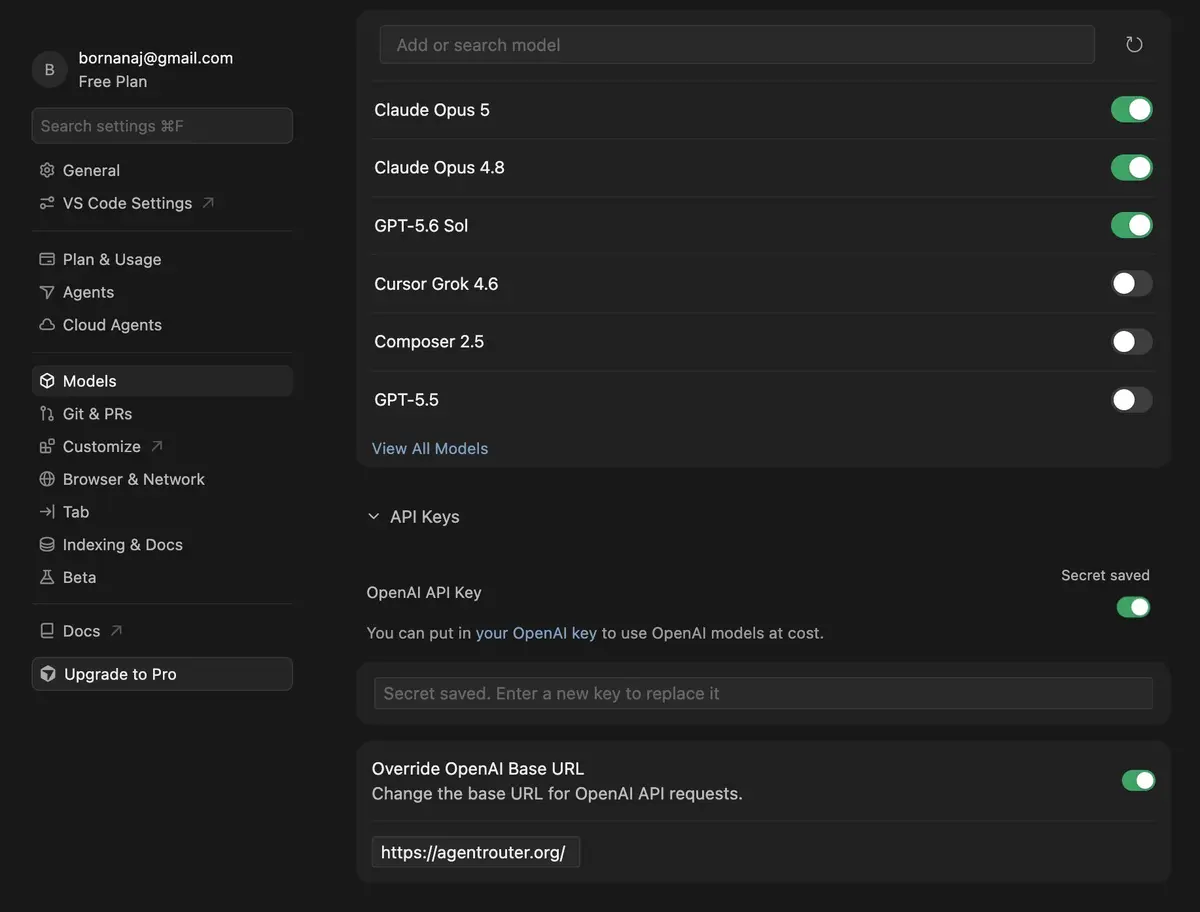Screen dimensions: 1200x912
Task: Toggle the OpenAI API Key switch
Action: [x=1133, y=607]
